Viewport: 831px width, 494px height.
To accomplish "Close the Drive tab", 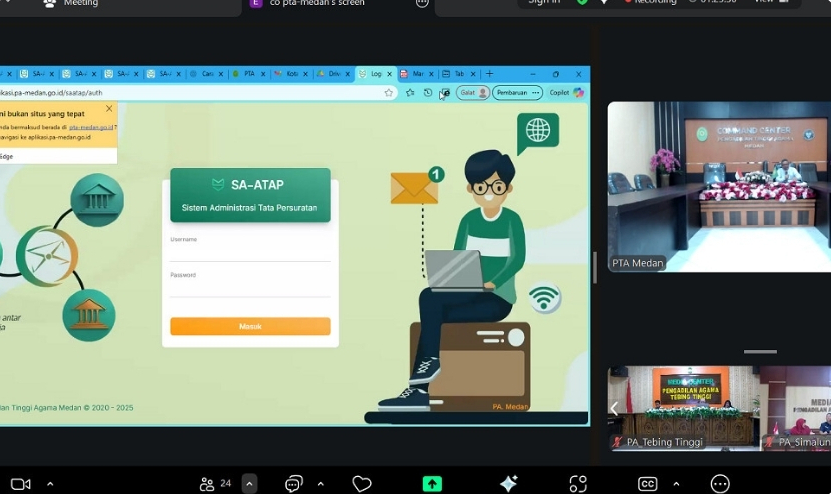I will click(x=348, y=74).
